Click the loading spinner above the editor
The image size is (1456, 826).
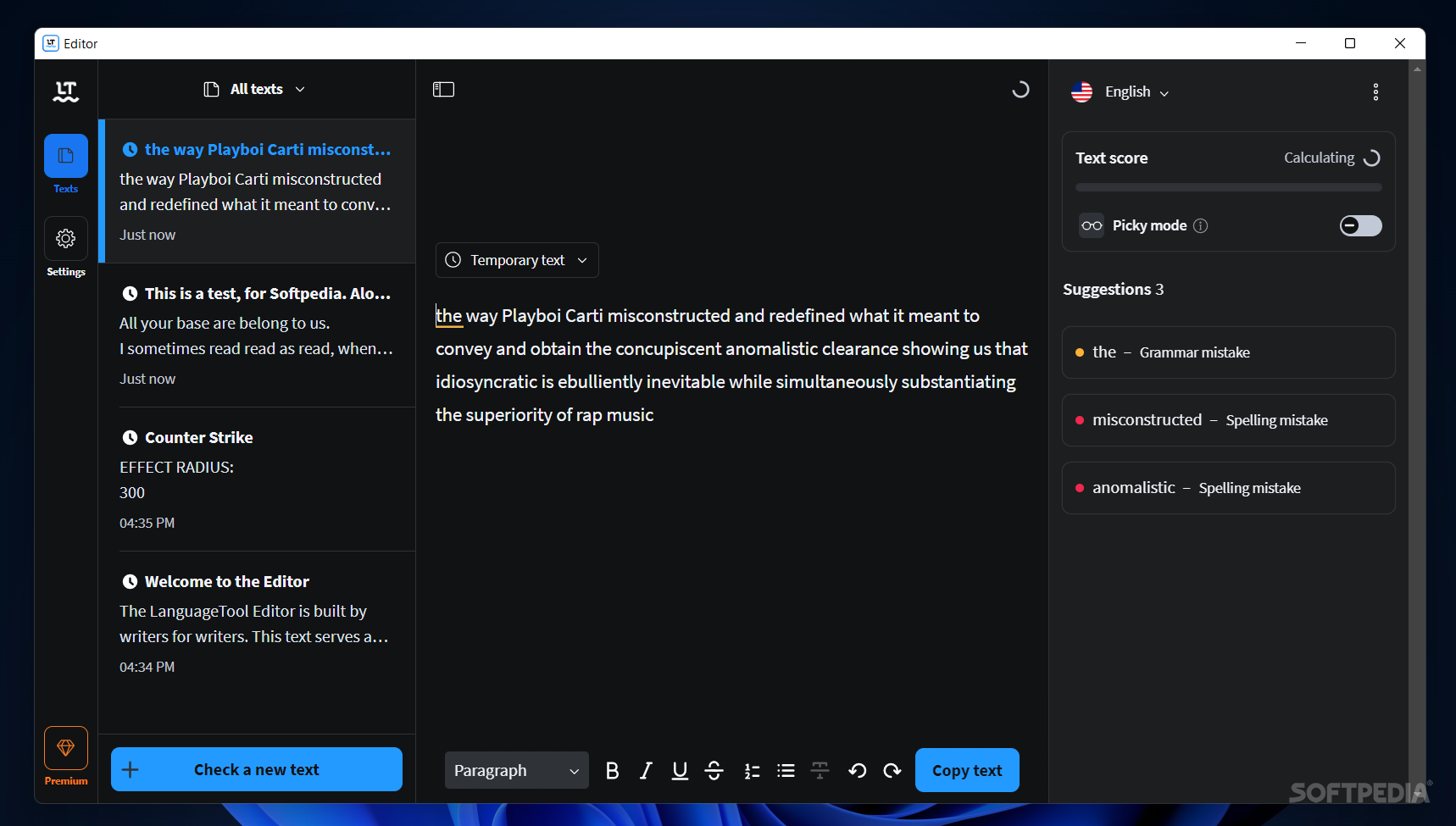[1020, 90]
